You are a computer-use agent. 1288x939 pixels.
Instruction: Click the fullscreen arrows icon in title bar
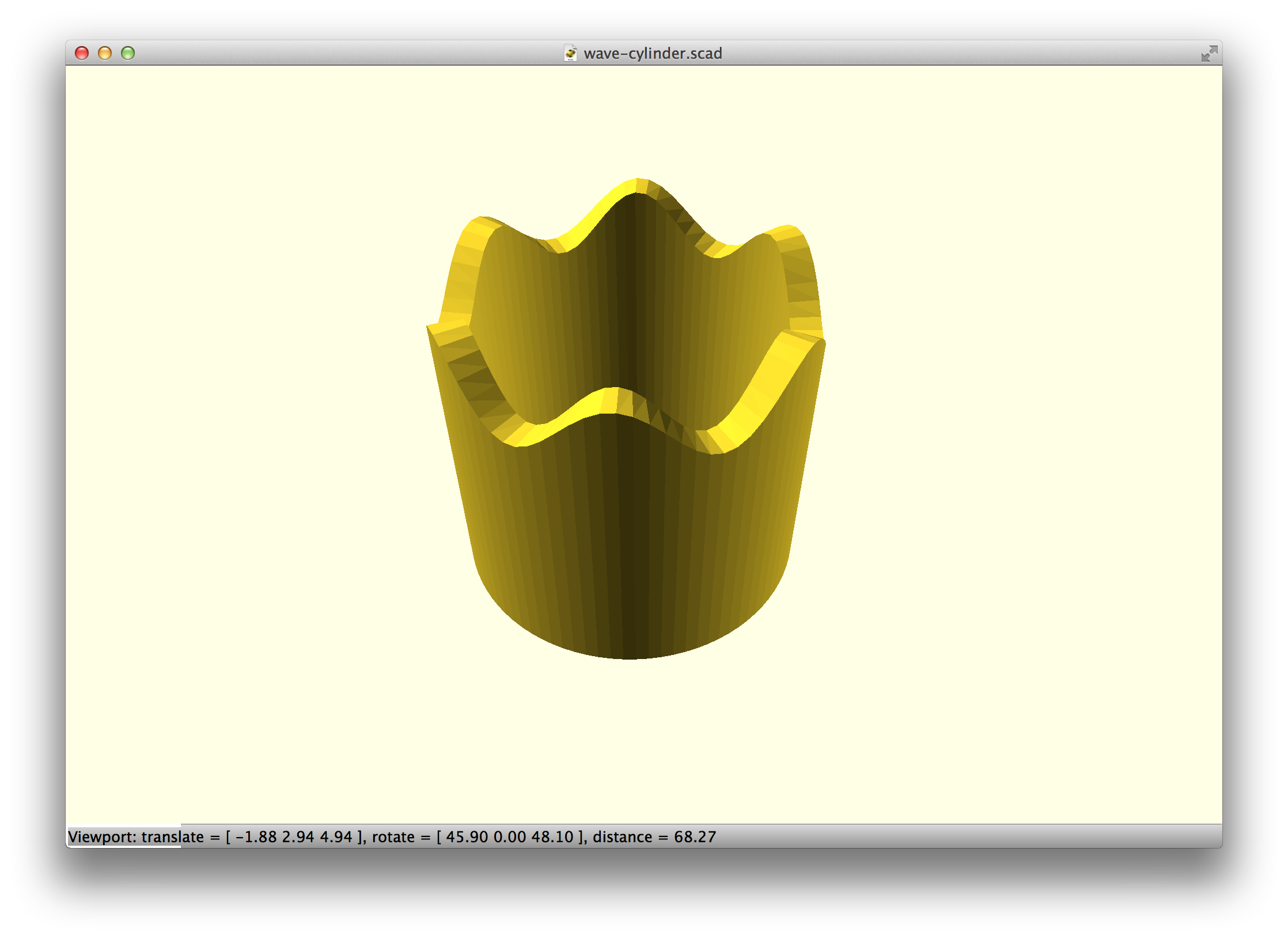1209,54
